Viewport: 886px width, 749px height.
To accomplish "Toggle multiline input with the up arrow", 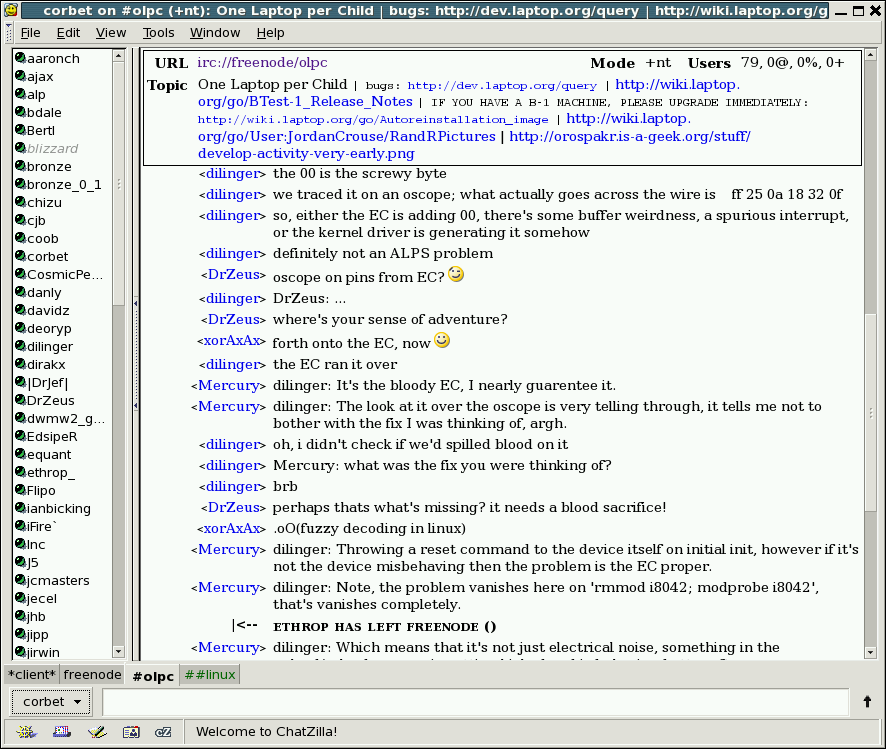I will click(867, 702).
